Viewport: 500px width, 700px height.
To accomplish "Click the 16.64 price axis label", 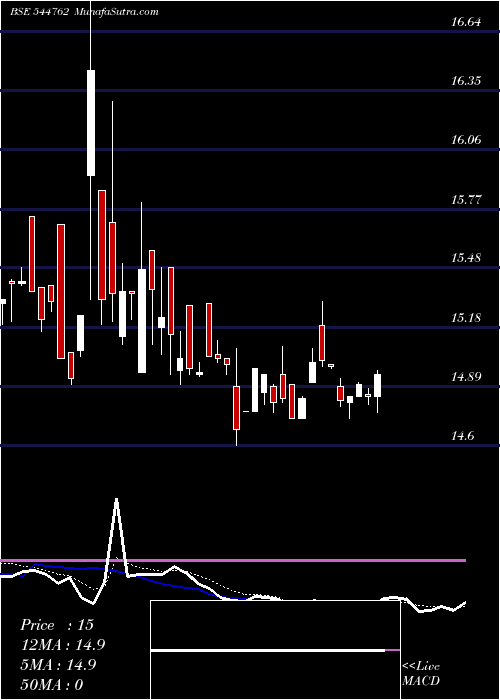I will click(466, 22).
